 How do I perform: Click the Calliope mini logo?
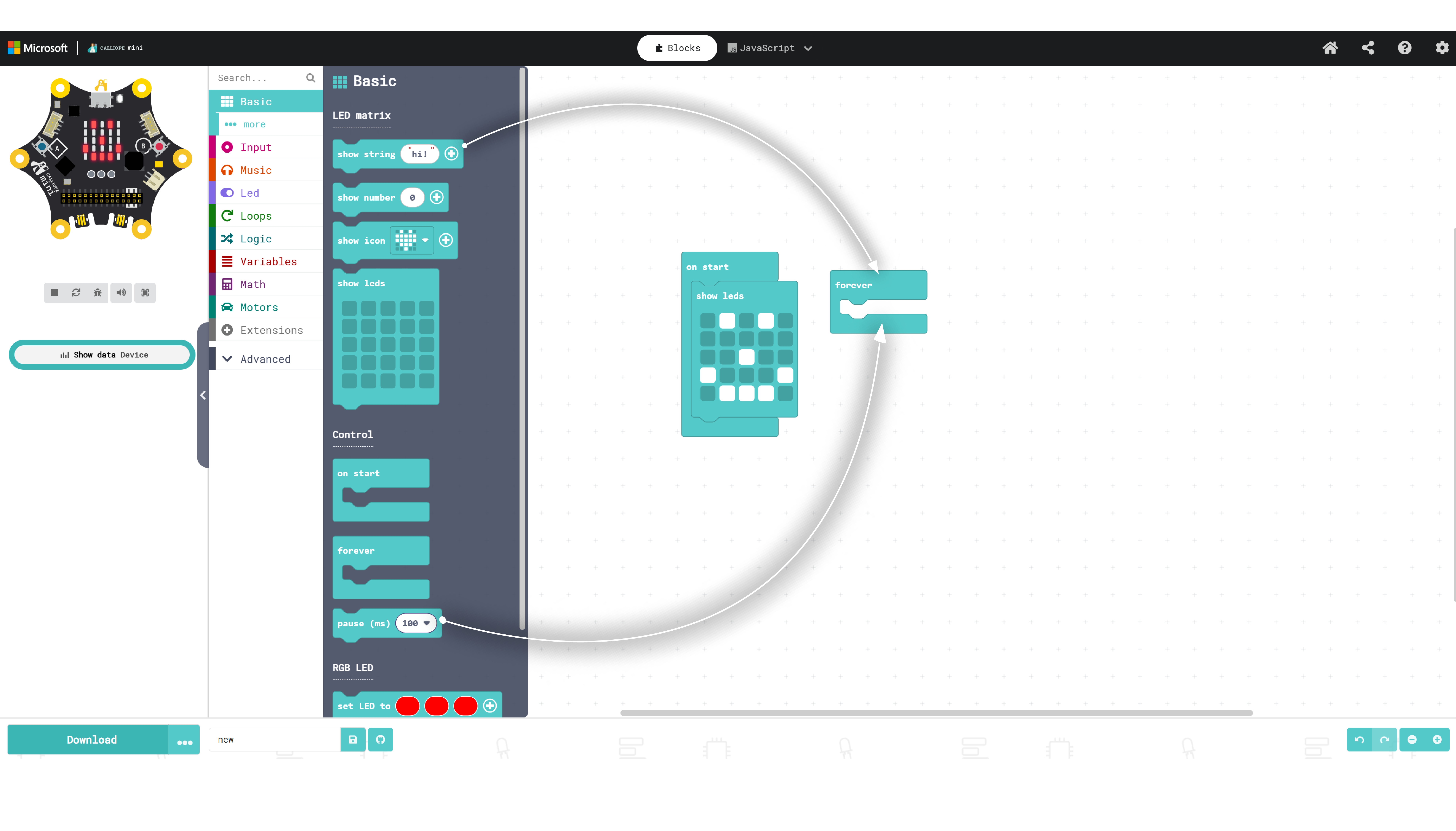pyautogui.click(x=115, y=48)
